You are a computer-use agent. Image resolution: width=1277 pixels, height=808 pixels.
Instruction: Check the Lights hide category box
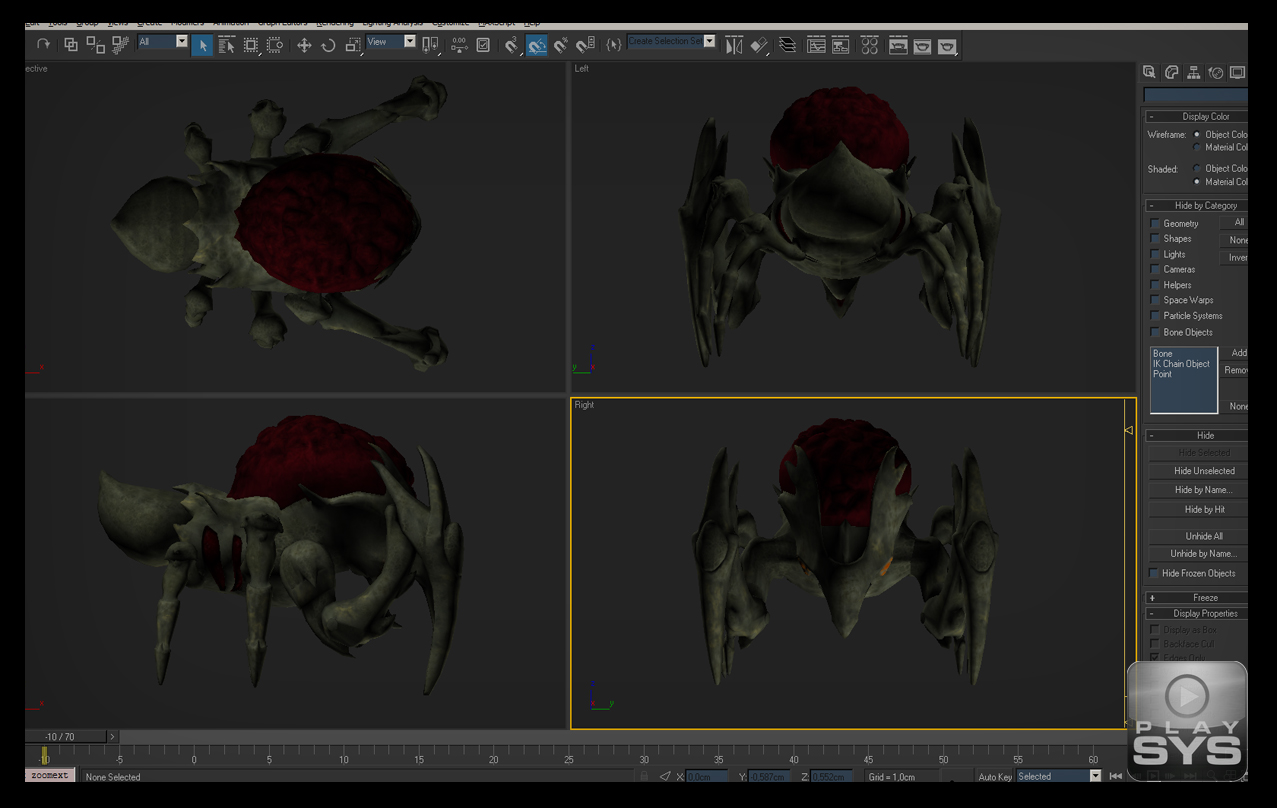1155,254
